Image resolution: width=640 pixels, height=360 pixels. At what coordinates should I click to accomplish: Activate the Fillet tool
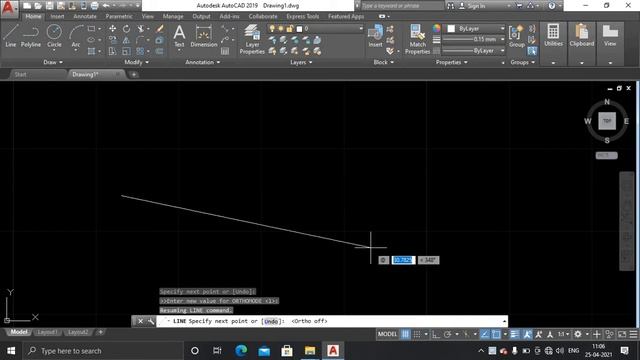[140, 40]
